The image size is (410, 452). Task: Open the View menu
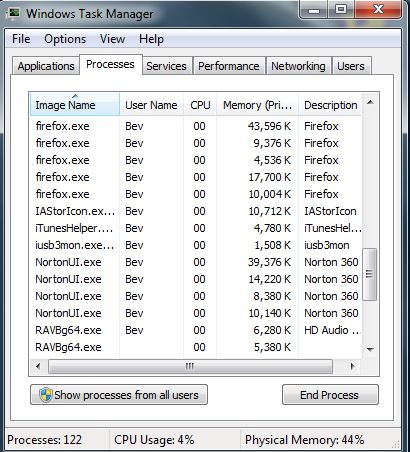(x=112, y=39)
